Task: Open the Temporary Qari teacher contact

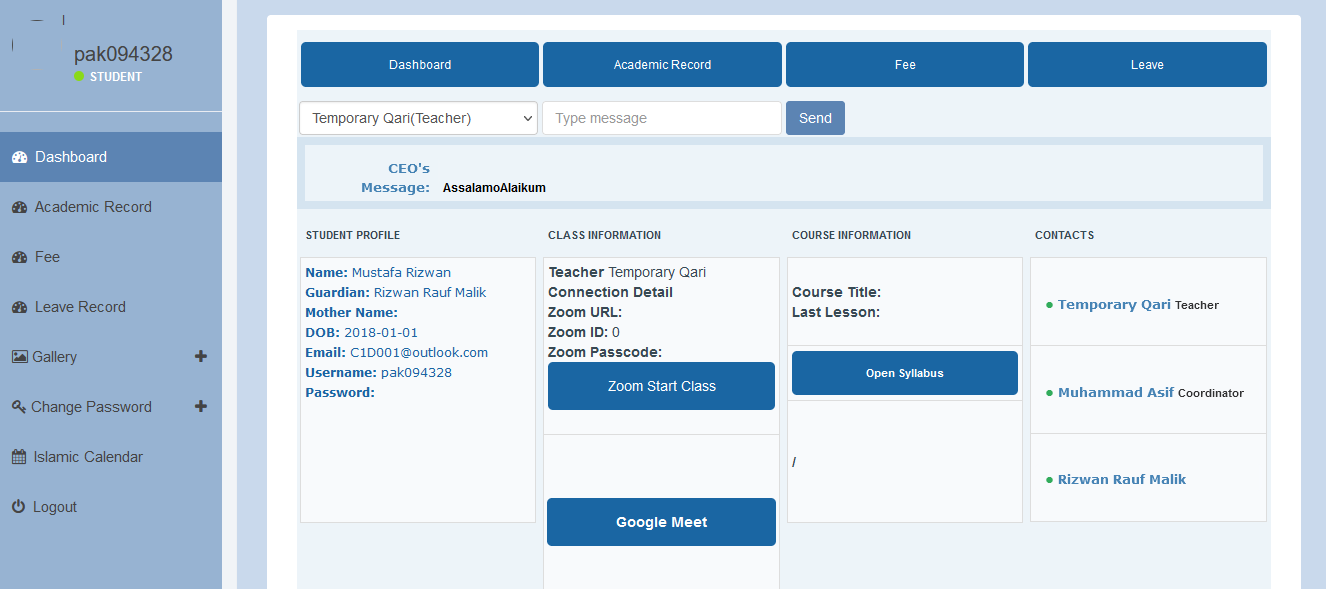Action: coord(1114,304)
